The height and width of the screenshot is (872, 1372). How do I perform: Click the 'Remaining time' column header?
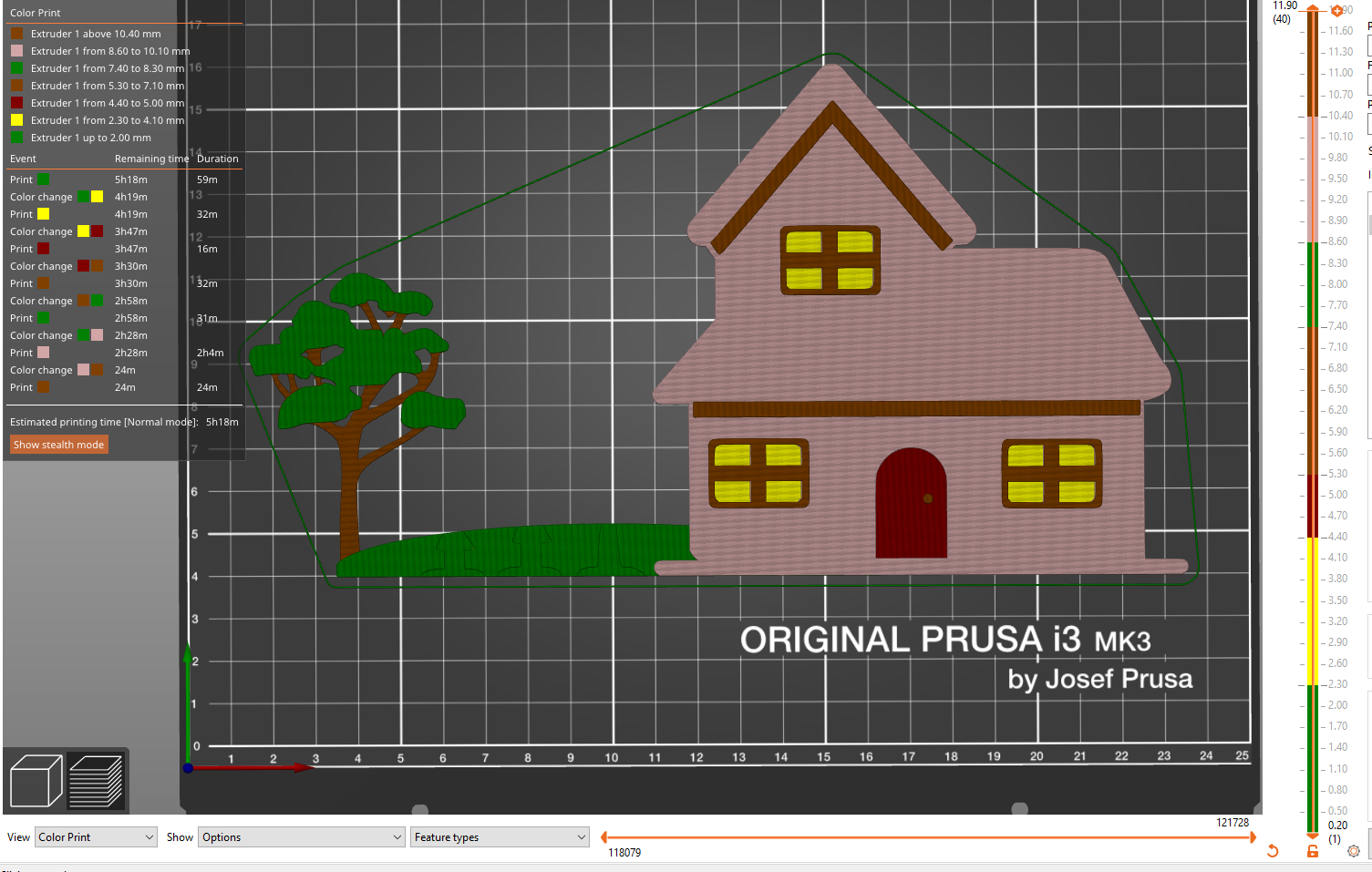[151, 159]
